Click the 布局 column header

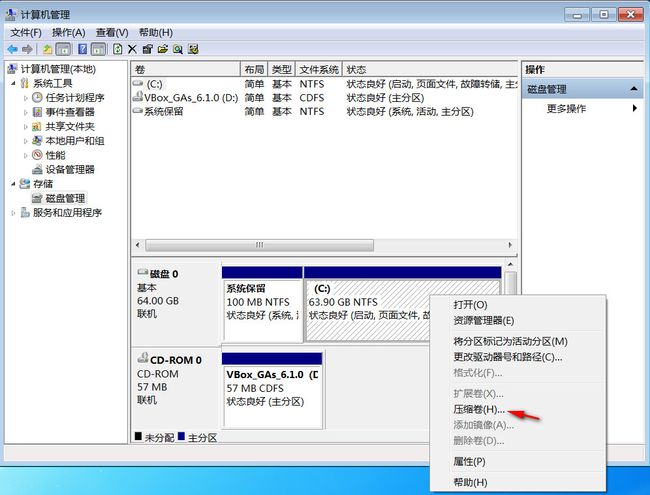point(254,69)
